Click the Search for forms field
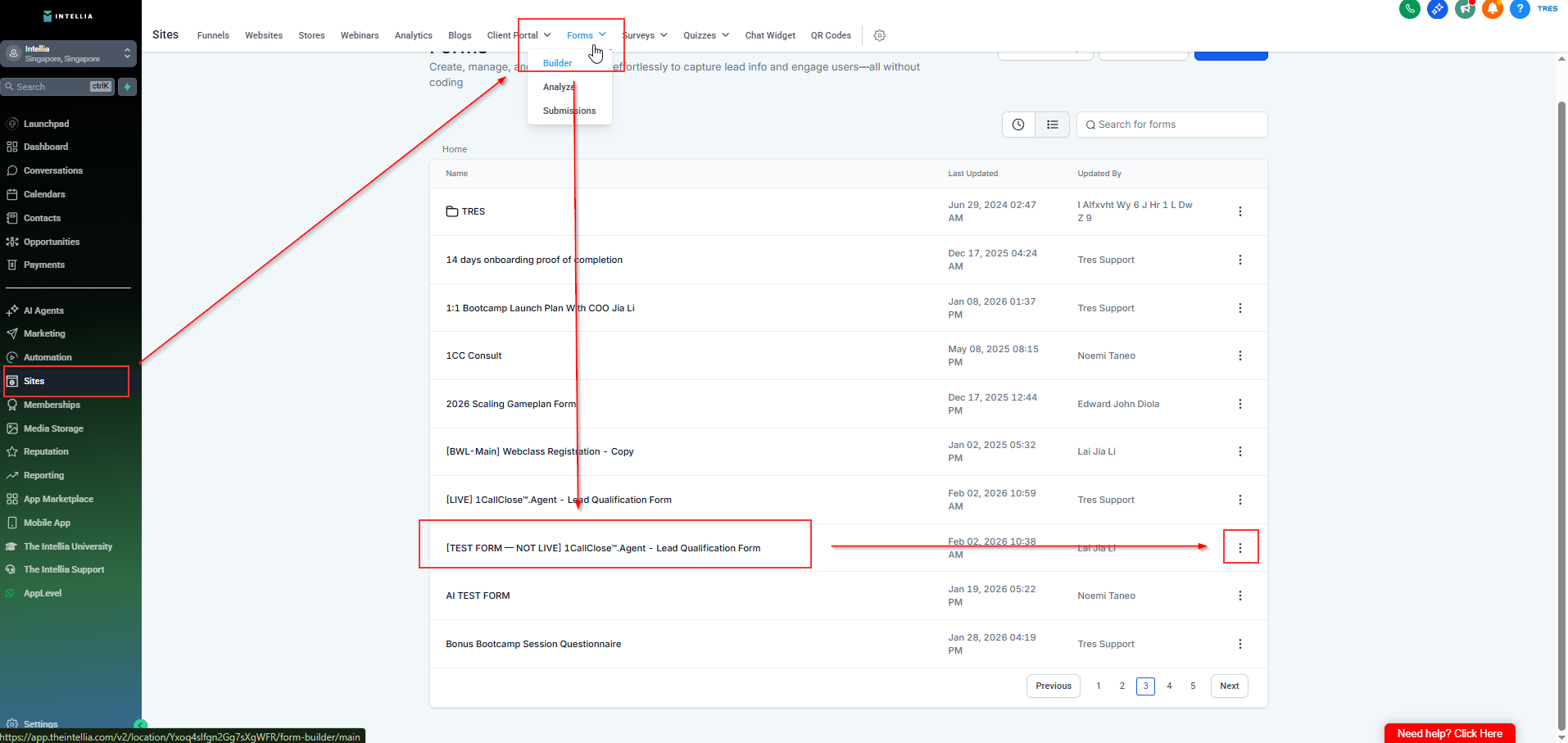This screenshot has width=1568, height=743. [x=1172, y=125]
